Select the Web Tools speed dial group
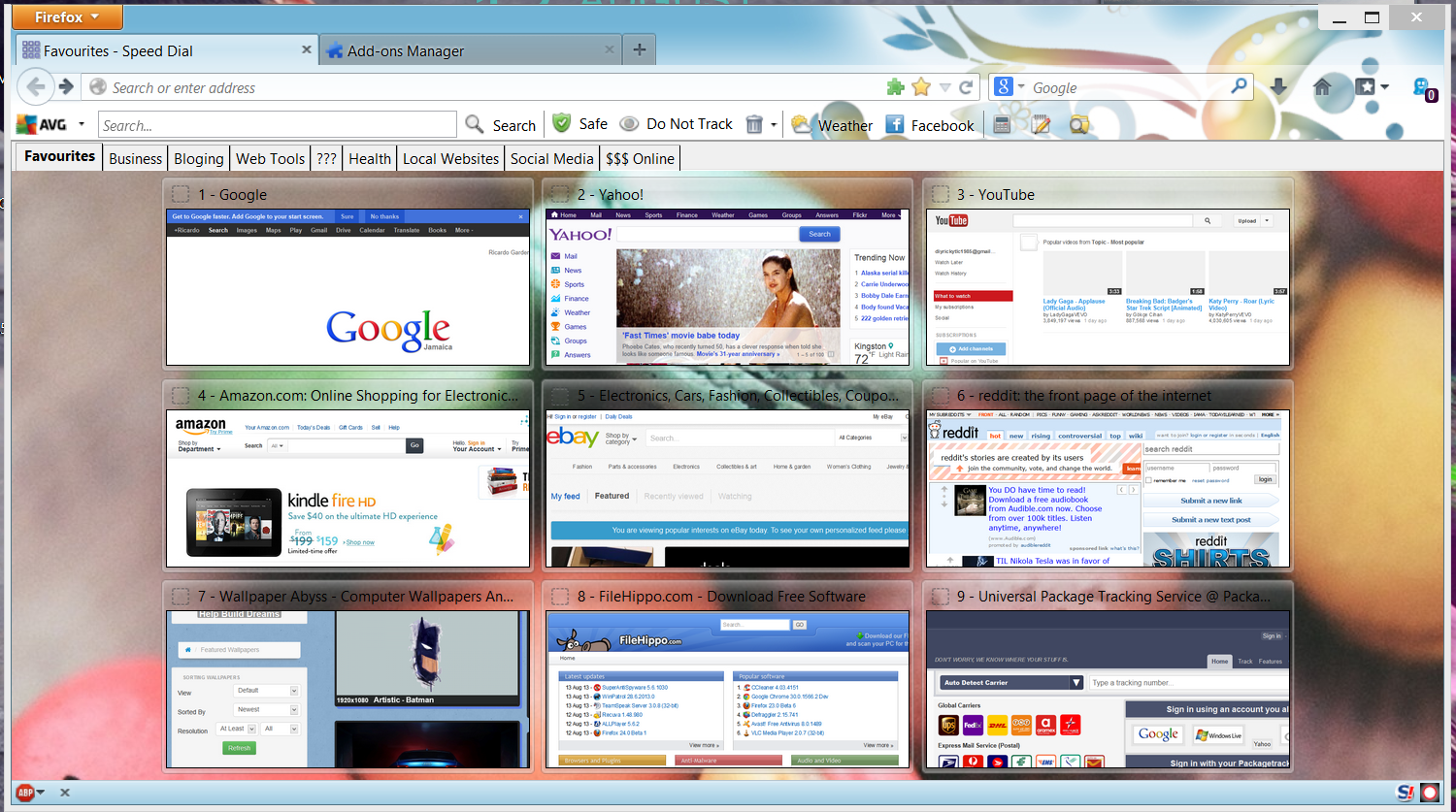 [270, 158]
